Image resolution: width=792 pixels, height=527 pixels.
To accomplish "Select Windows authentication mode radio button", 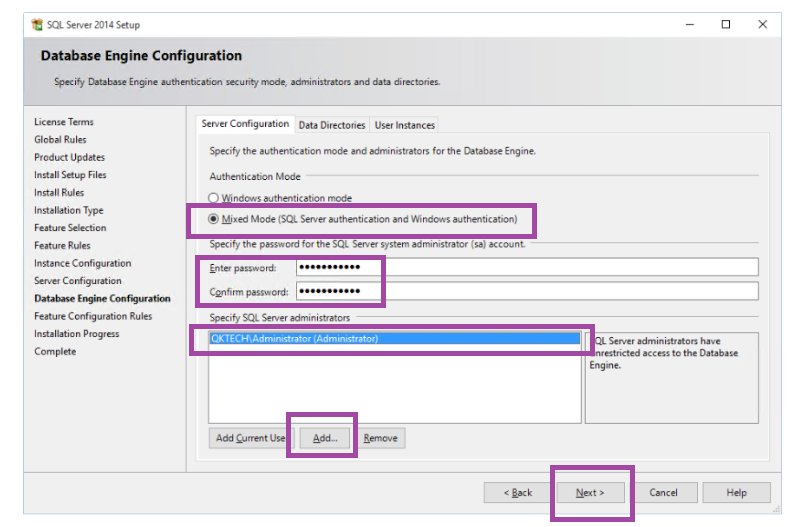I will click(x=213, y=199).
